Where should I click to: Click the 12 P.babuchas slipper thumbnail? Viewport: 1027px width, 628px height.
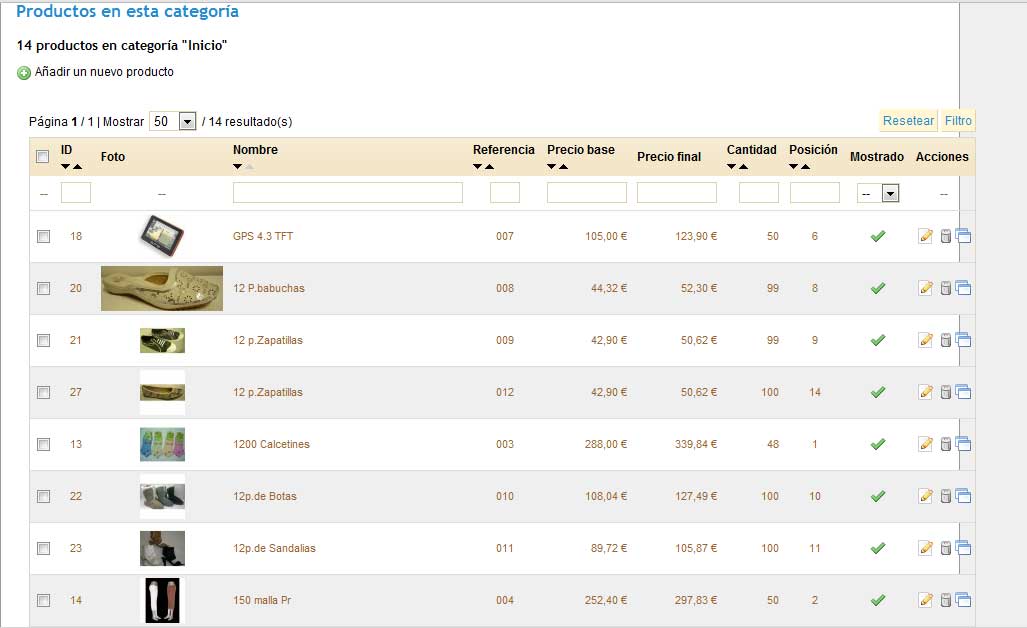162,288
